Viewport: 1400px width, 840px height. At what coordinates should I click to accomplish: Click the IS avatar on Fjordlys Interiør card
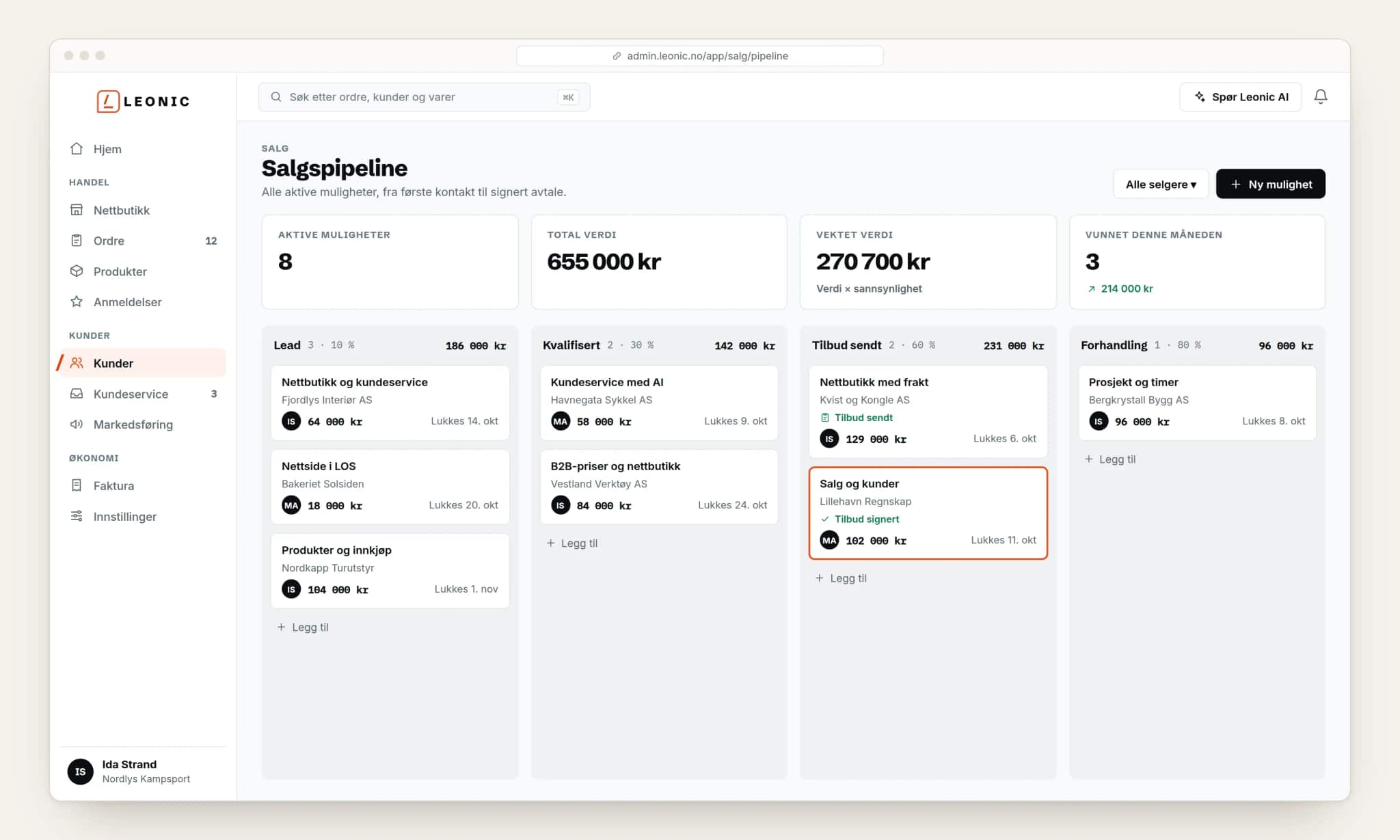point(291,421)
